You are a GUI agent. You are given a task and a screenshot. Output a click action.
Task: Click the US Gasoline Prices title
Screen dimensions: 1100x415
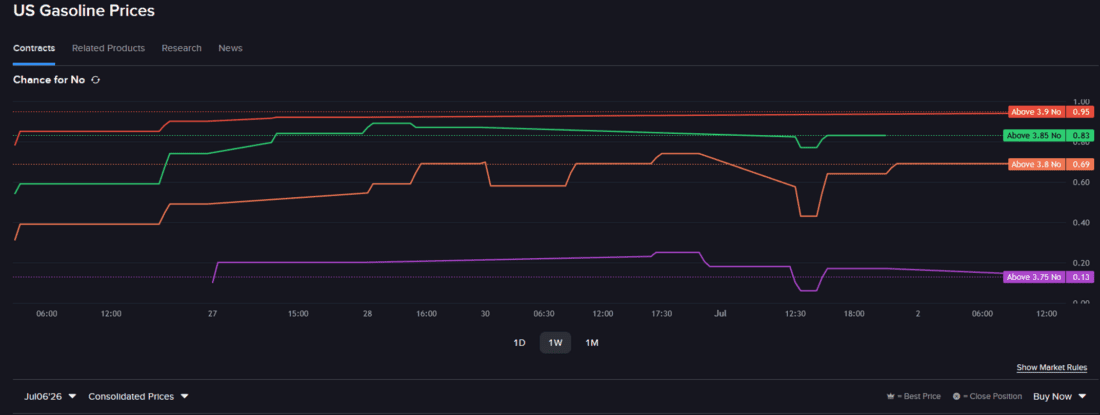point(84,11)
